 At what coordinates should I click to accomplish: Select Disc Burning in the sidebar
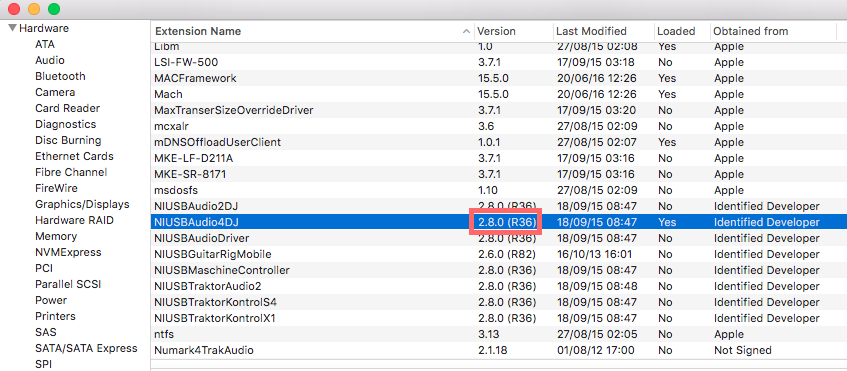pos(68,140)
